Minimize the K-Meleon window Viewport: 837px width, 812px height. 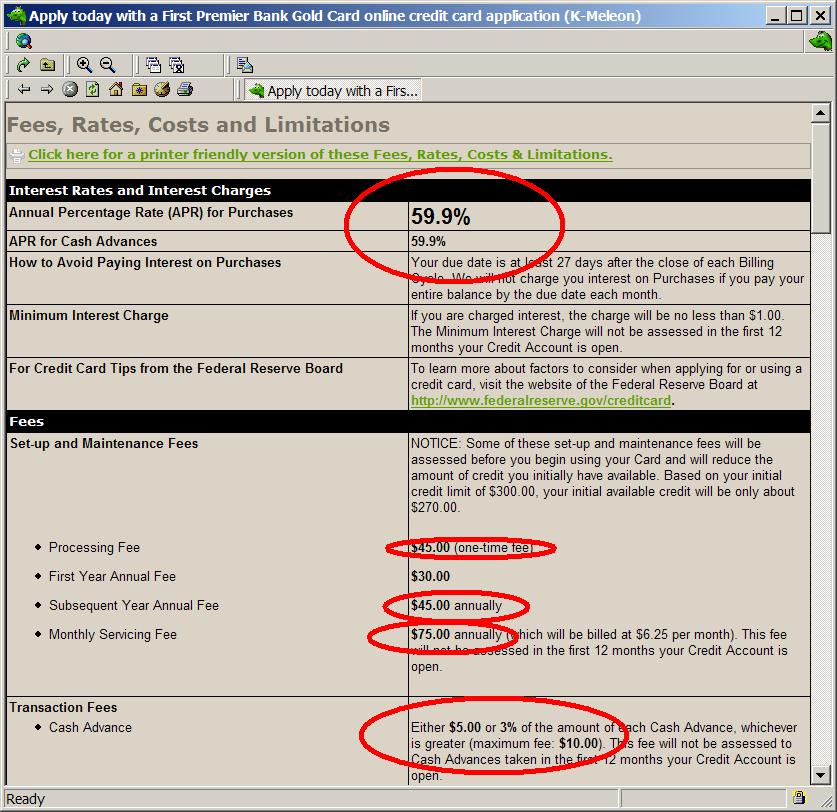(x=776, y=15)
